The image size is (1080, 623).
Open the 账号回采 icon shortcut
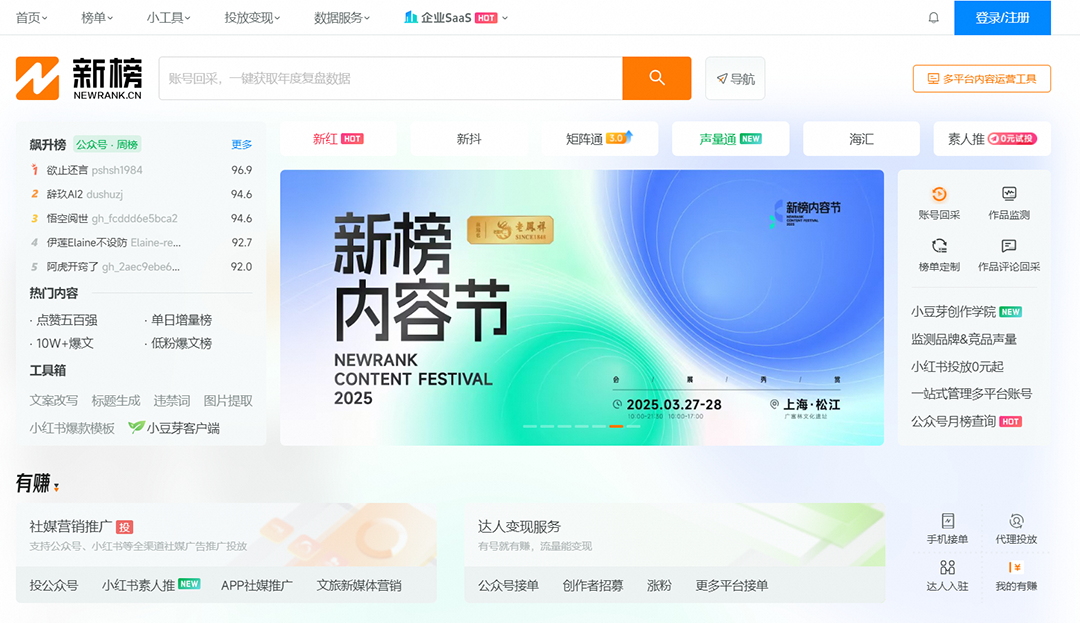tap(939, 203)
